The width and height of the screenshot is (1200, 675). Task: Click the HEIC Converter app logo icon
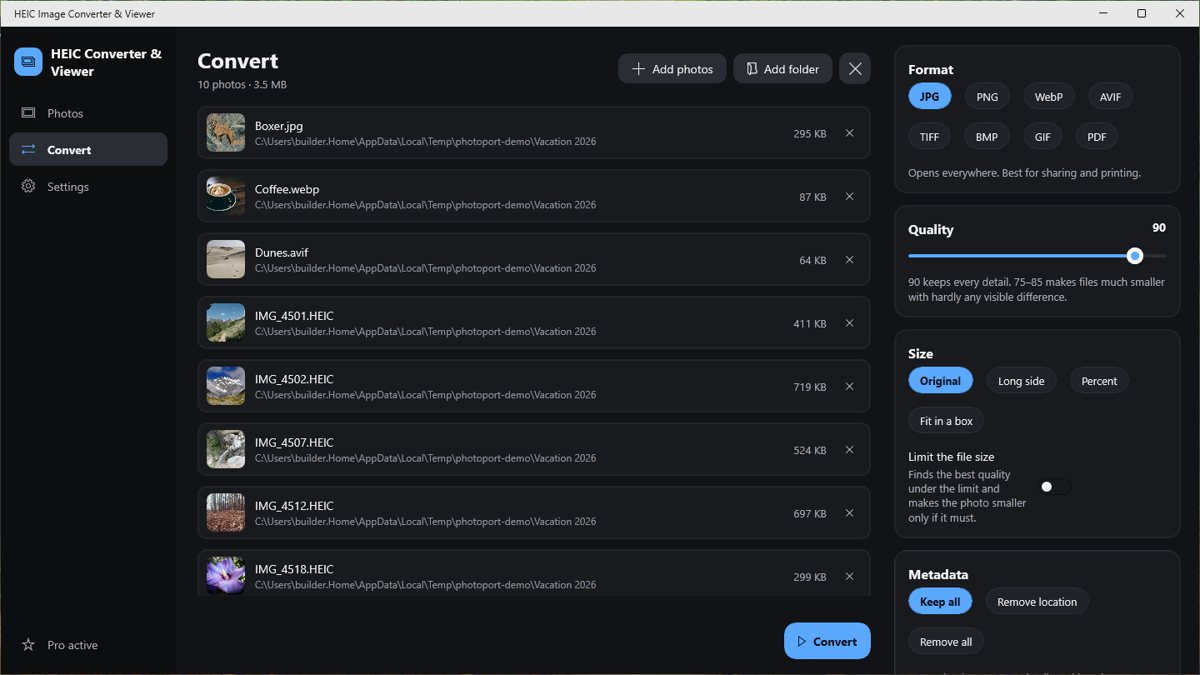click(28, 62)
